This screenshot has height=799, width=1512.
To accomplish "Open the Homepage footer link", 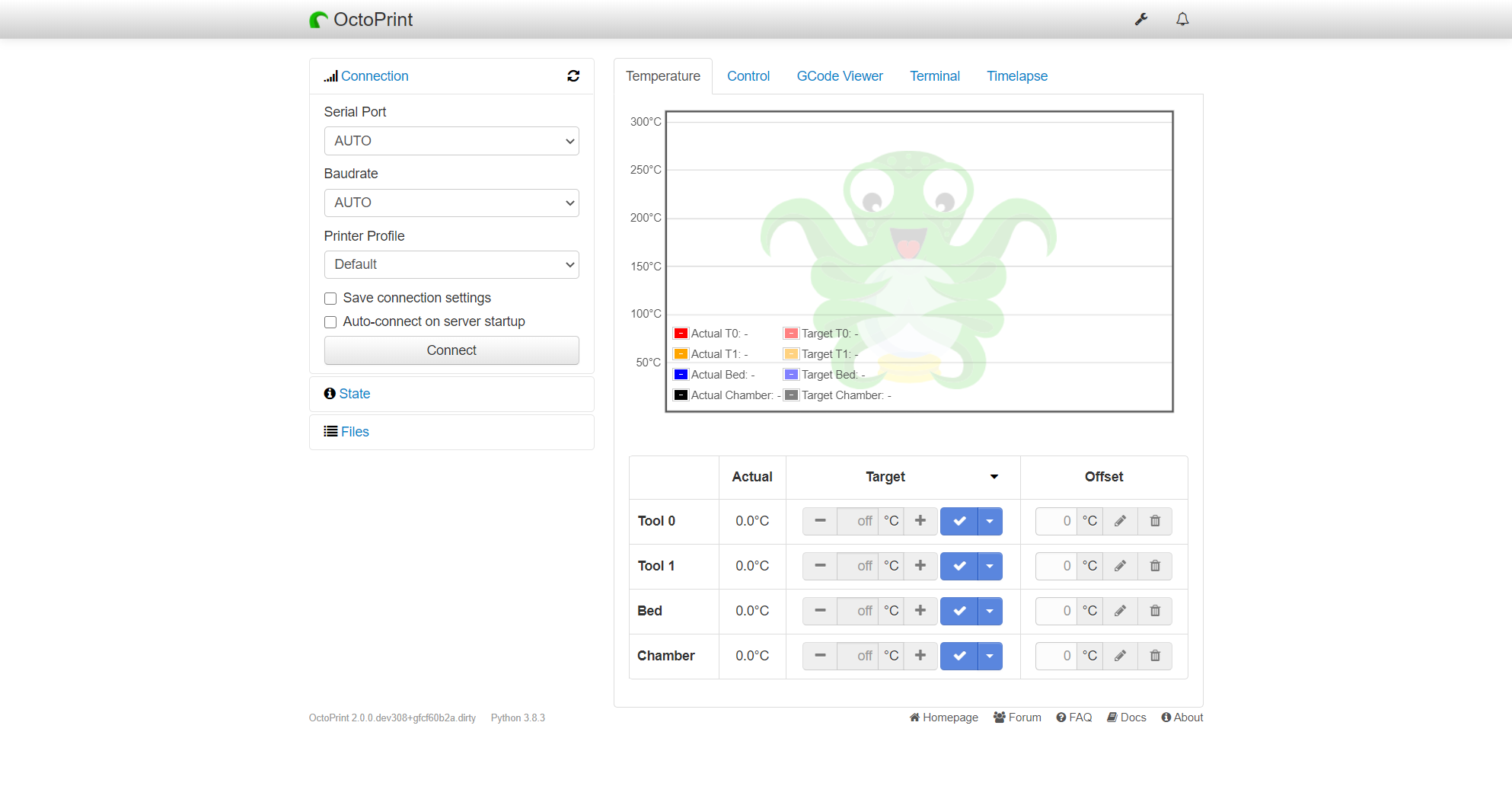I will [x=944, y=718].
